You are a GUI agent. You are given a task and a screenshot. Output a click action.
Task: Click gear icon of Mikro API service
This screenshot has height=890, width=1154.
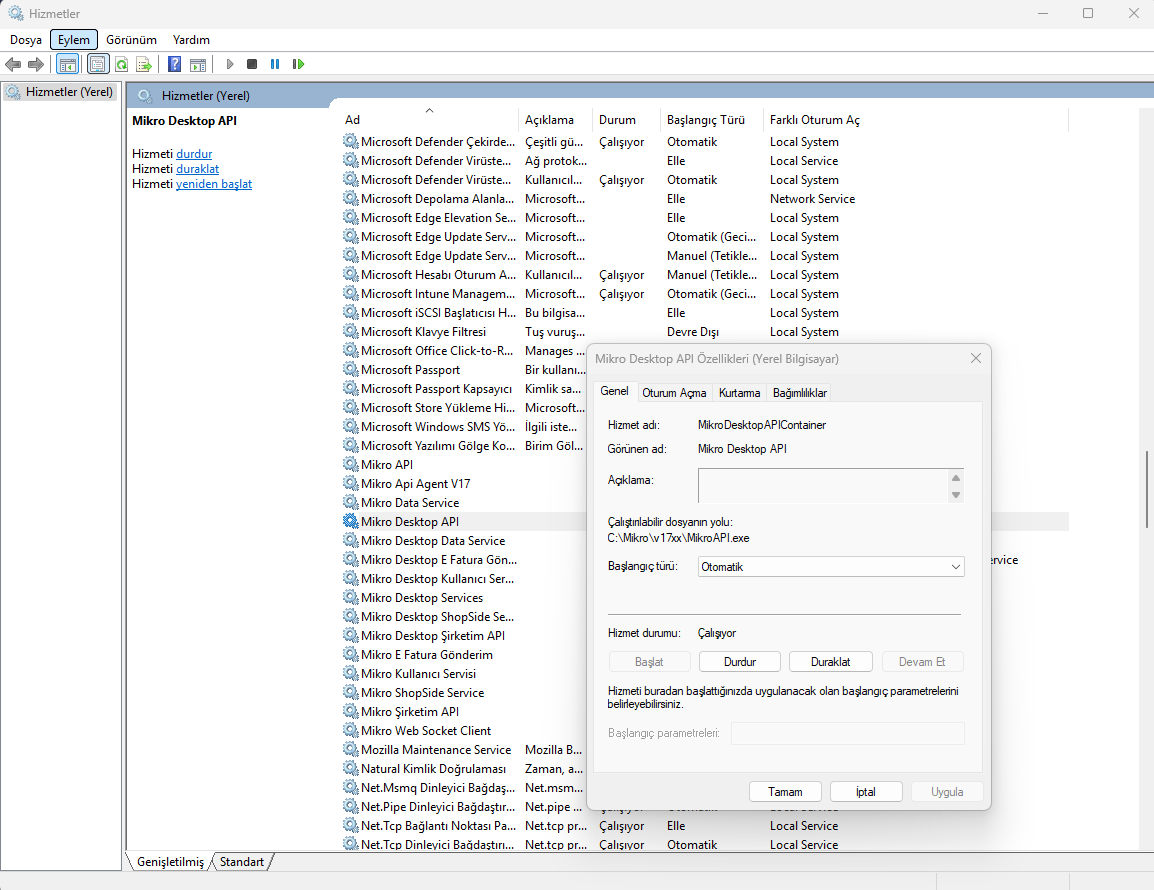(351, 465)
